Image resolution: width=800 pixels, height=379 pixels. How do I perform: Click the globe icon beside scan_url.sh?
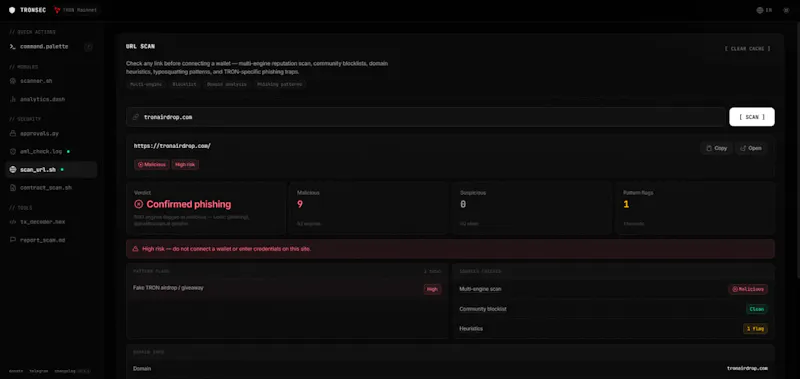point(13,169)
